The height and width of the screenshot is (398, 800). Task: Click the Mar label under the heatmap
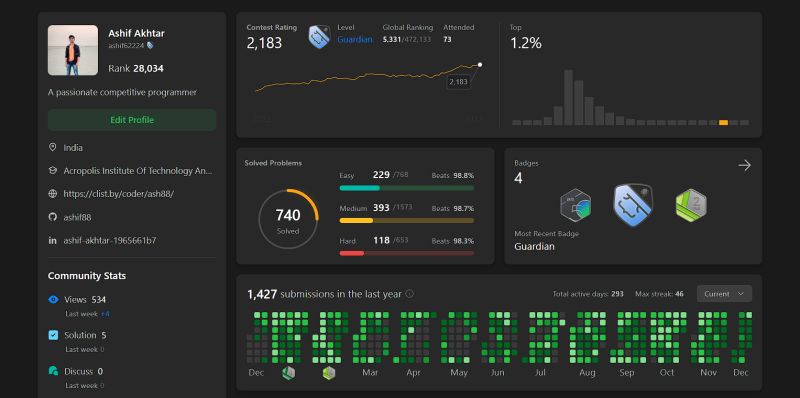[x=370, y=373]
